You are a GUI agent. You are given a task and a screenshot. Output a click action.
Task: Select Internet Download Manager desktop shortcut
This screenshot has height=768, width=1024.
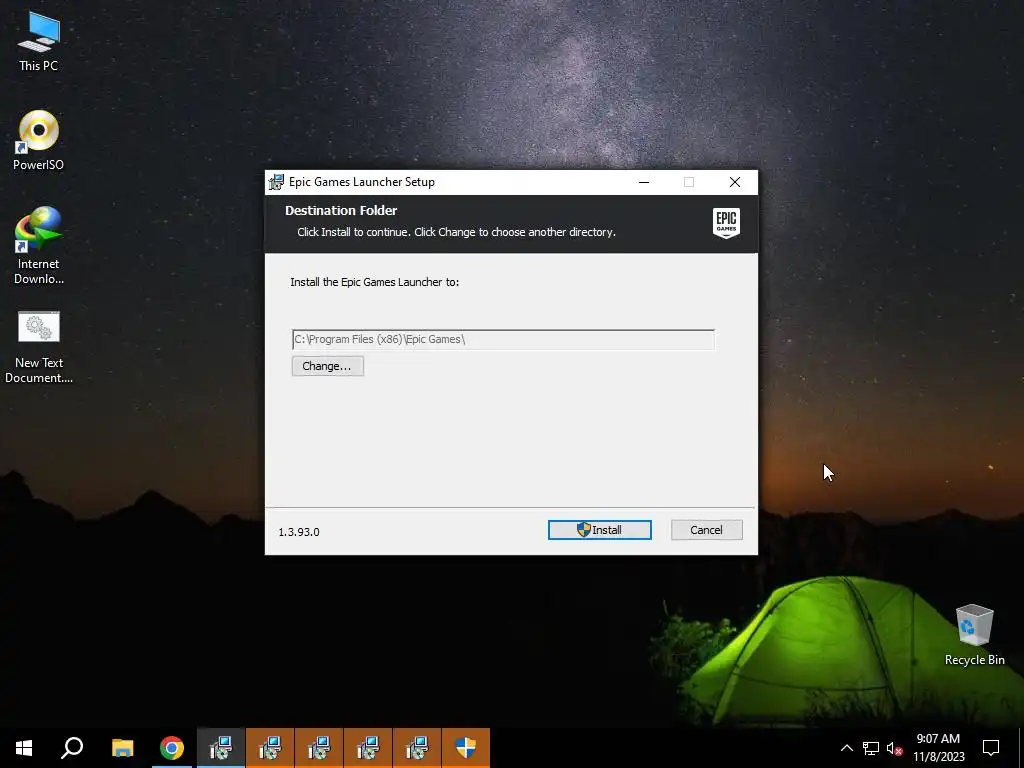[x=39, y=246]
